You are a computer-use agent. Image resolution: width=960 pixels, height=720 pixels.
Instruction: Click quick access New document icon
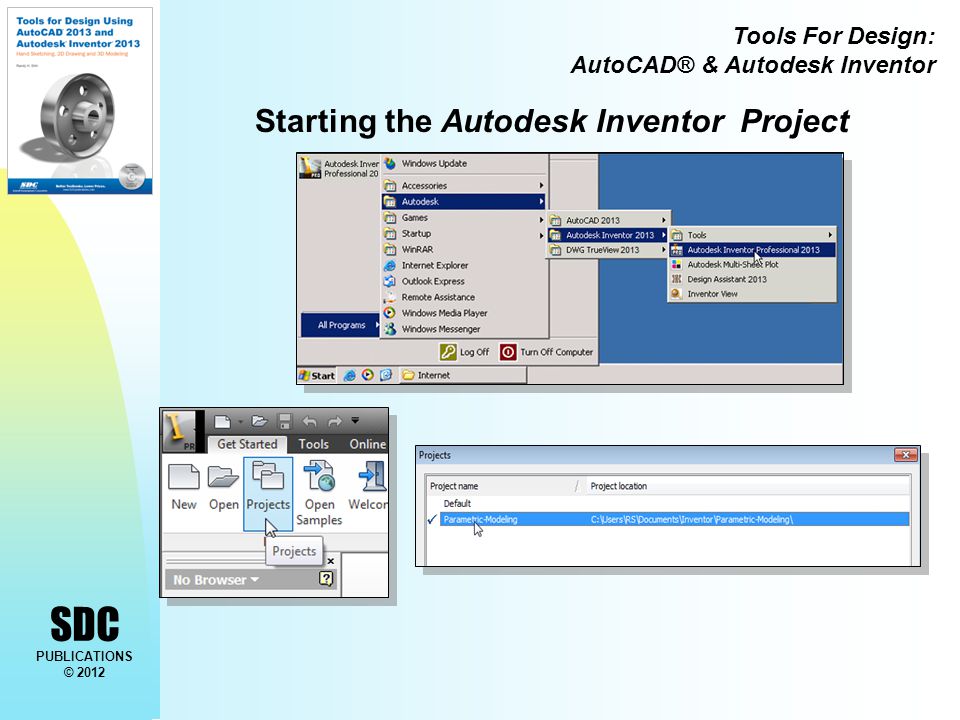coord(222,421)
